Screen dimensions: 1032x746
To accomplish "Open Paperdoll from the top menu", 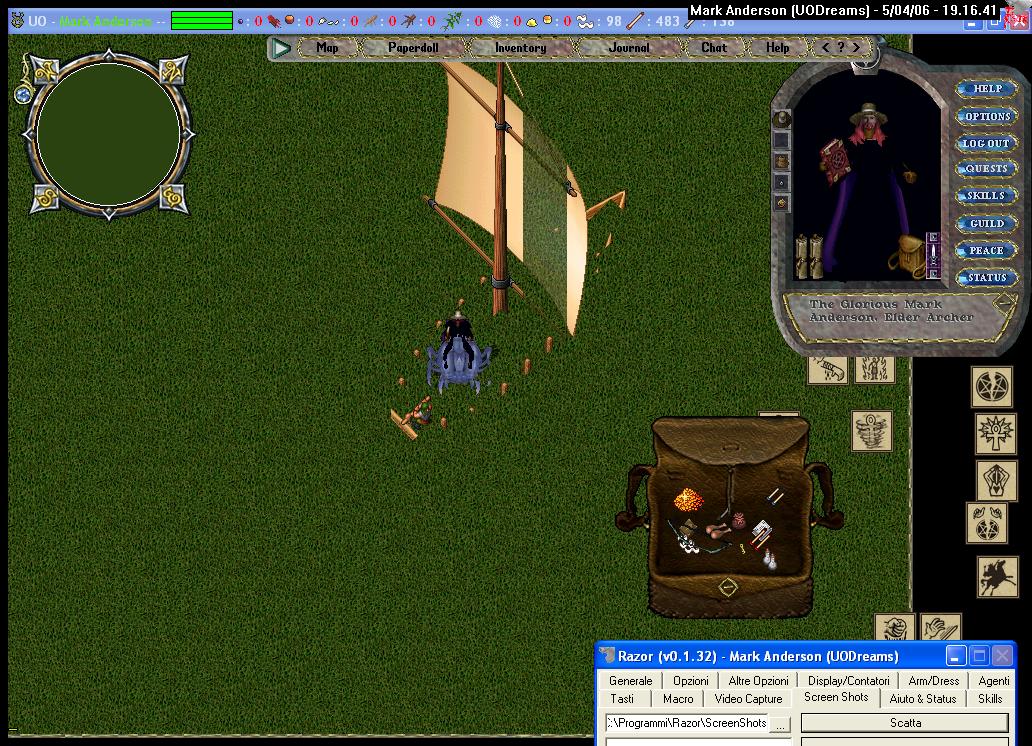I will [x=413, y=47].
